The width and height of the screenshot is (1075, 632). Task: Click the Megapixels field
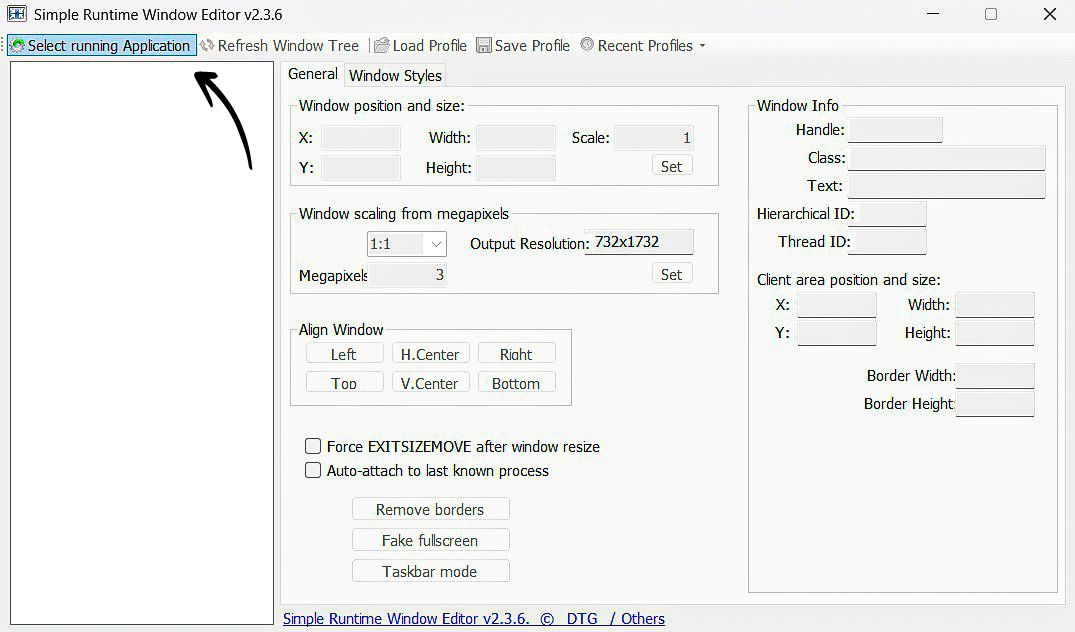[407, 275]
